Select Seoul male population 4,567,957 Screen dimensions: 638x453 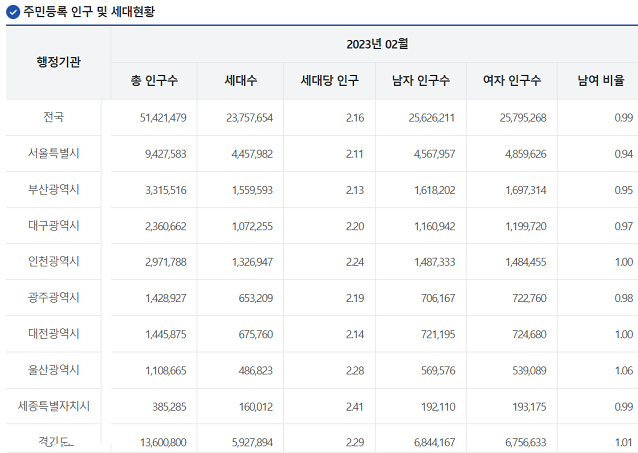[434, 154]
